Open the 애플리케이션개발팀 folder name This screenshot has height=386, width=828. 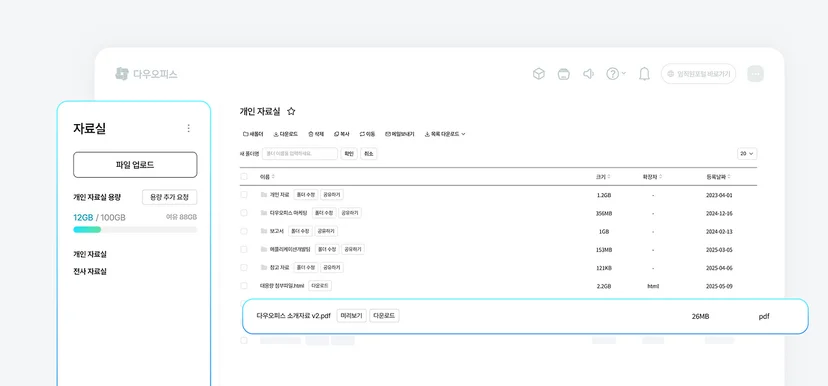290,249
